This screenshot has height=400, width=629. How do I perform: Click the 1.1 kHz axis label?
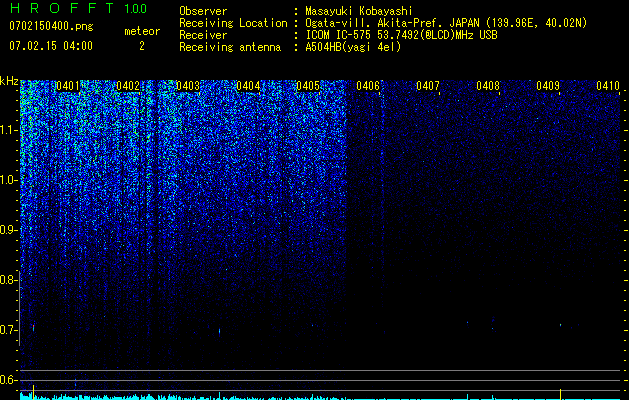pyautogui.click(x=8, y=130)
